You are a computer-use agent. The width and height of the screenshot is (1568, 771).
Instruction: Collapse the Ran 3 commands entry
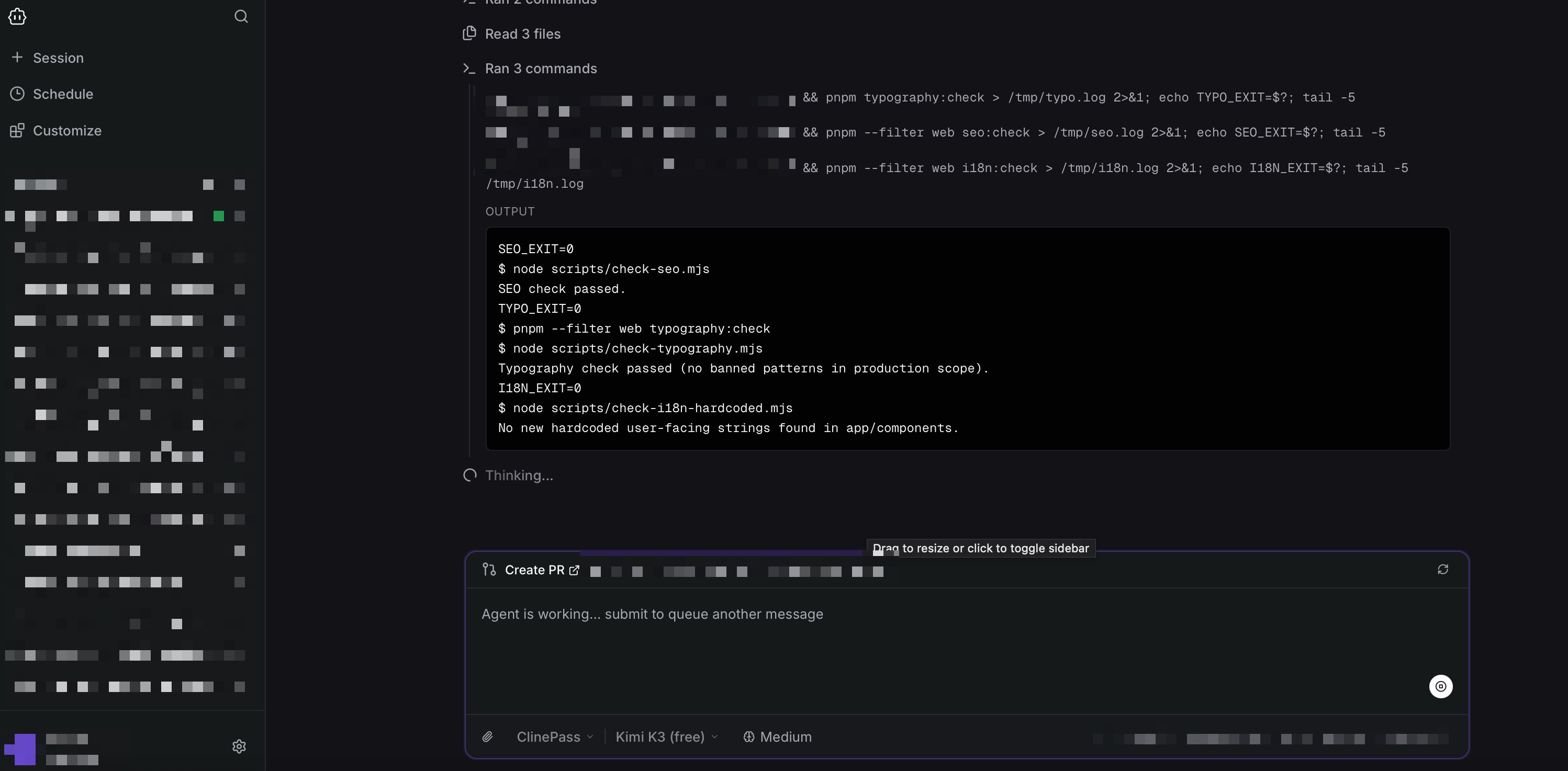(541, 69)
